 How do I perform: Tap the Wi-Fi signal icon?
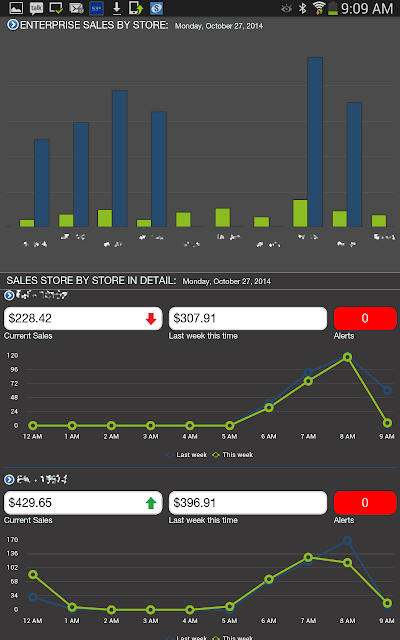tap(319, 8)
